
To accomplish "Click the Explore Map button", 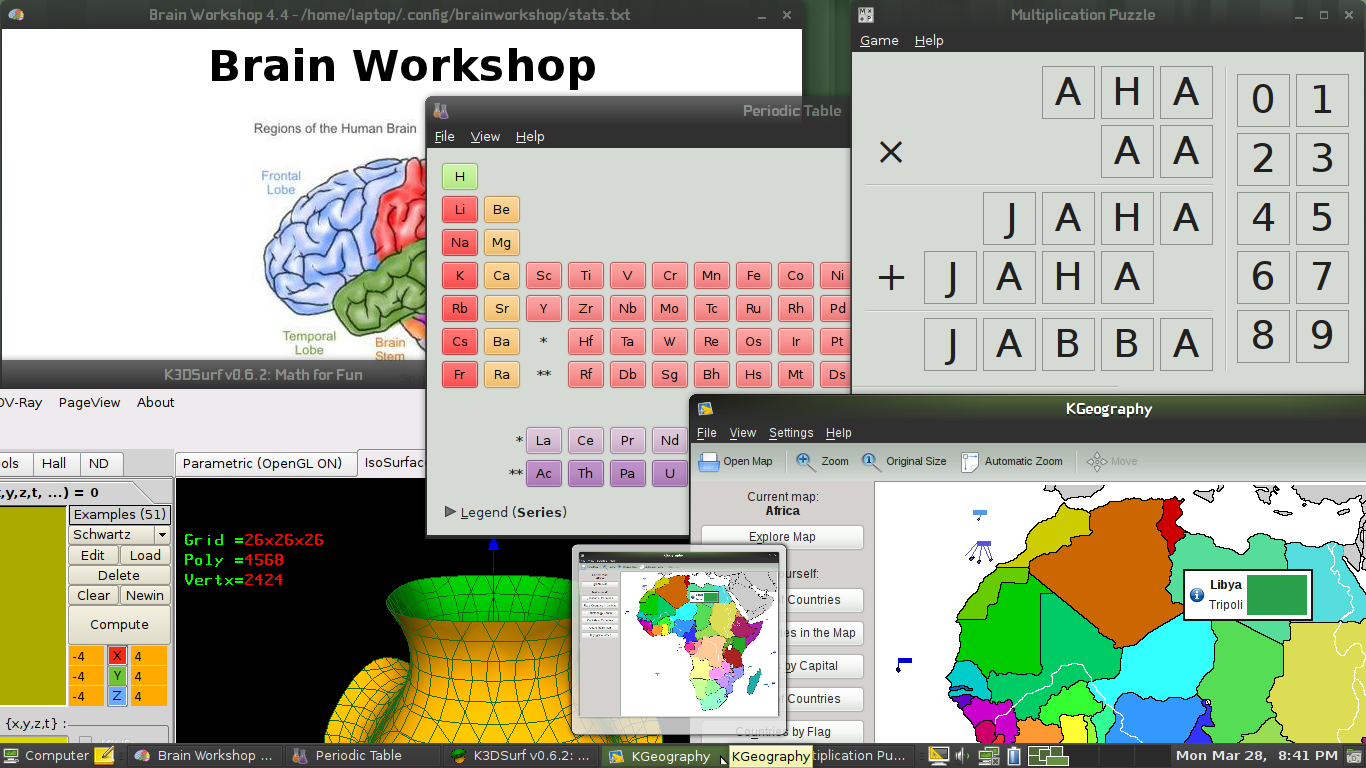I will [782, 537].
